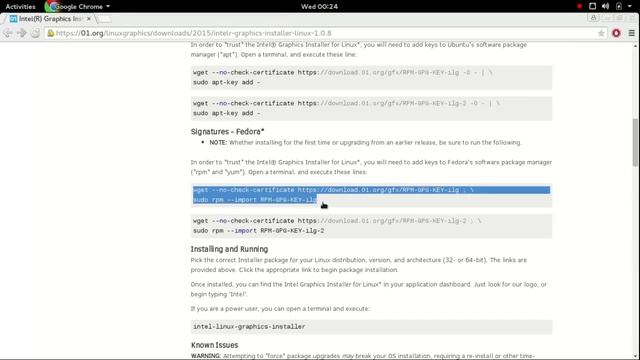Click the padlock icon in the address bar
Image resolution: width=640 pixels, height=360 pixels.
(x=51, y=33)
